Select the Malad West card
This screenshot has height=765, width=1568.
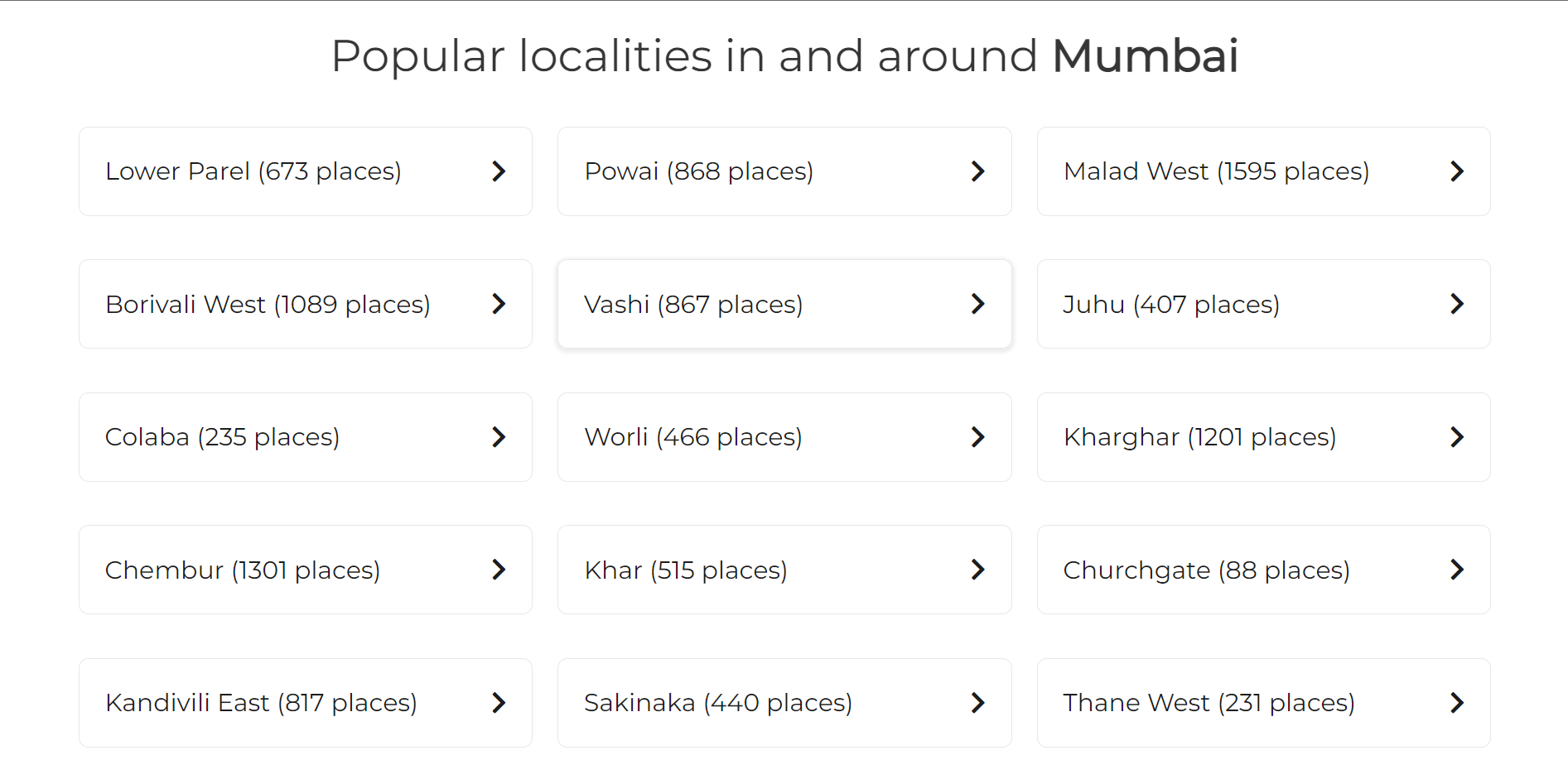(1262, 171)
